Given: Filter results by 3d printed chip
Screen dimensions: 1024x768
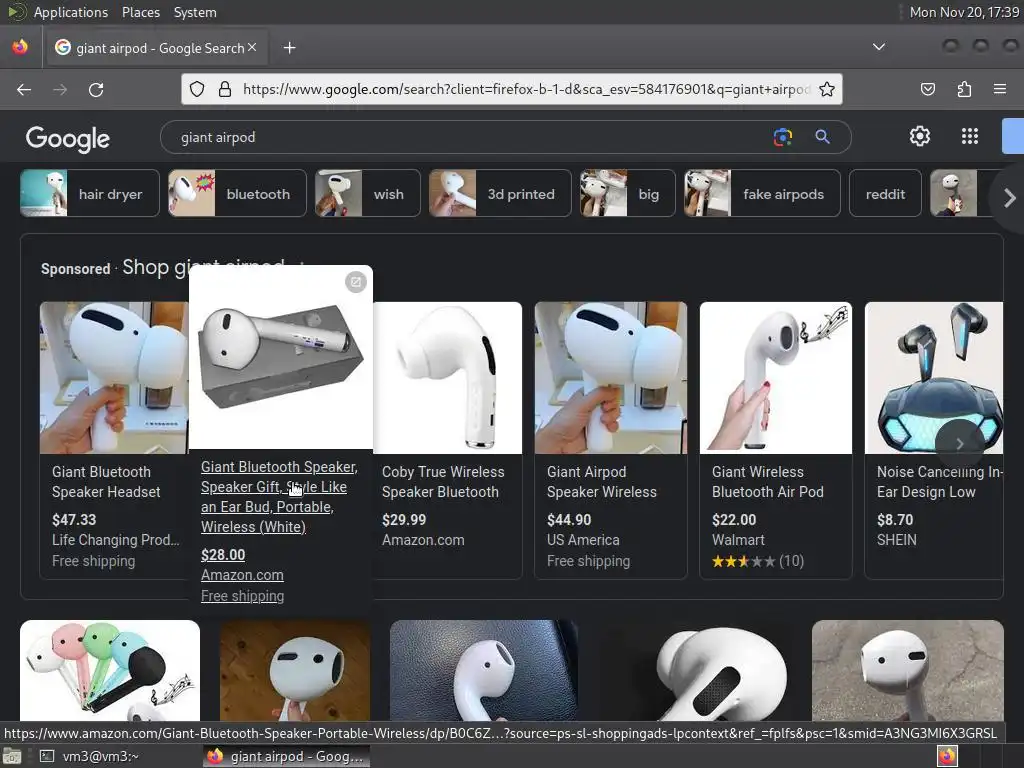Looking at the screenshot, I should click(500, 193).
